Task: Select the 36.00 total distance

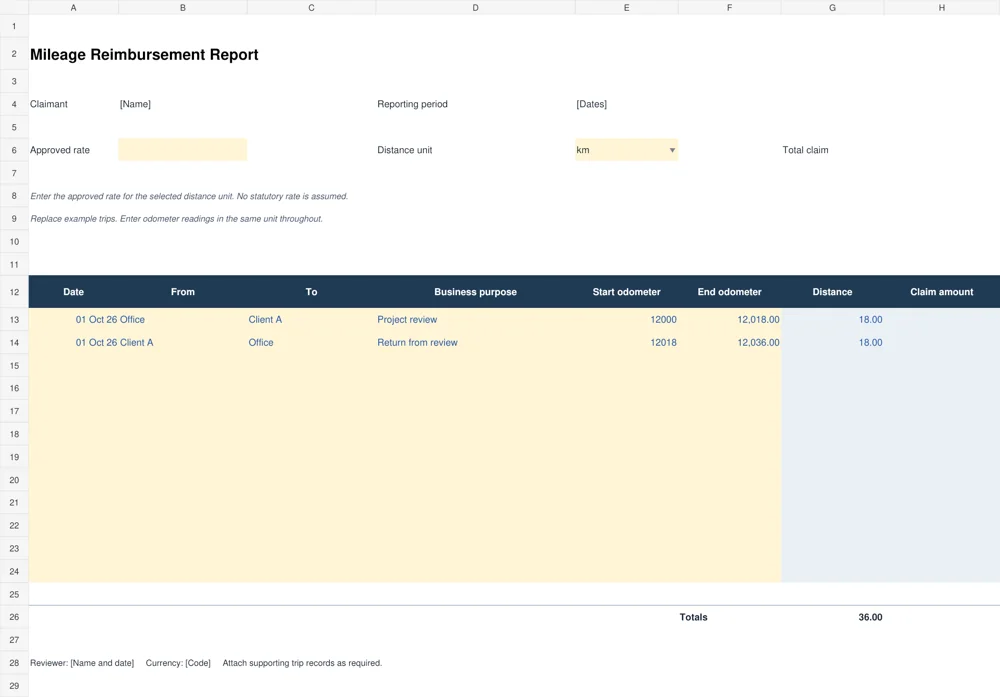Action: pos(870,617)
